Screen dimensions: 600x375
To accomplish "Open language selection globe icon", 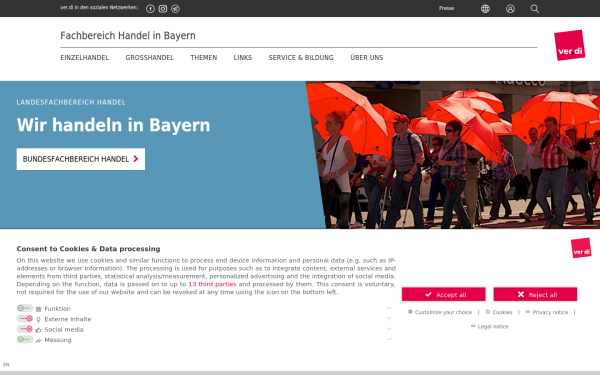I will (485, 9).
